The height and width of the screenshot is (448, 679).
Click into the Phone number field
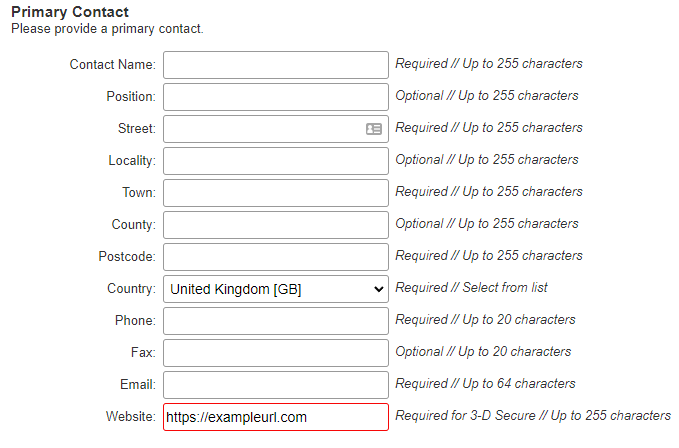coord(276,321)
